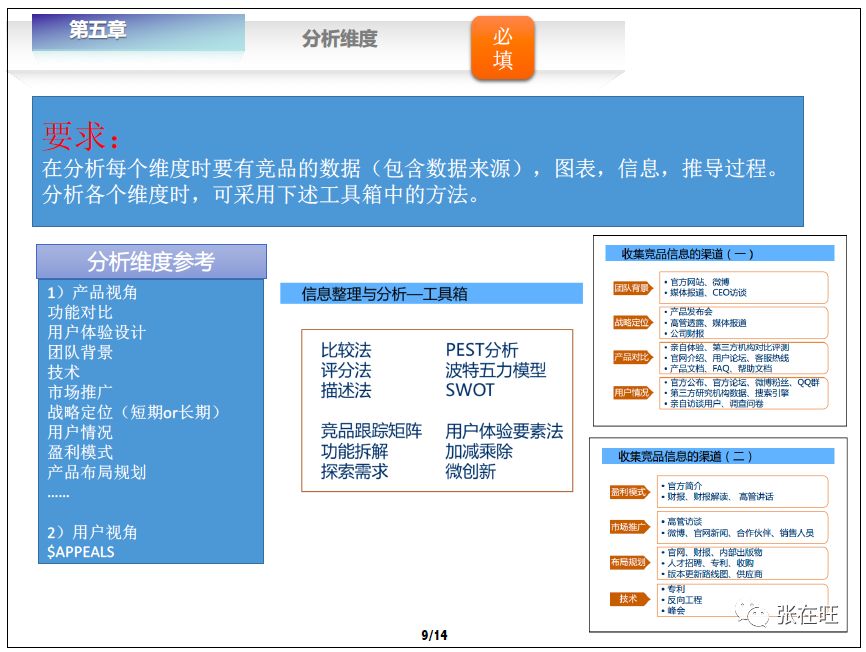This screenshot has width=866, height=652.
Task: Select the orange 产品对比 arrow tag
Action: pyautogui.click(x=632, y=357)
